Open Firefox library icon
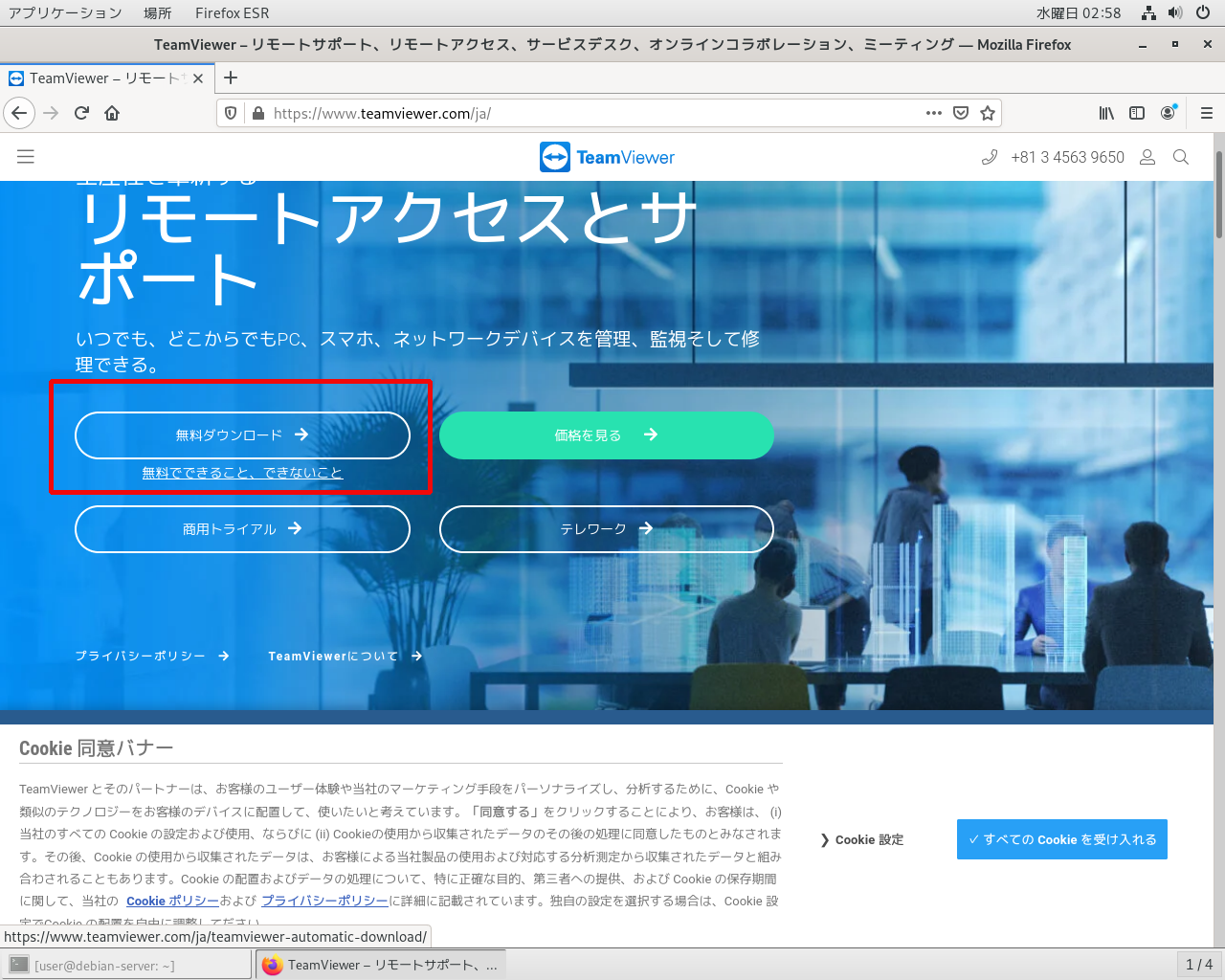1225x980 pixels. point(1106,113)
